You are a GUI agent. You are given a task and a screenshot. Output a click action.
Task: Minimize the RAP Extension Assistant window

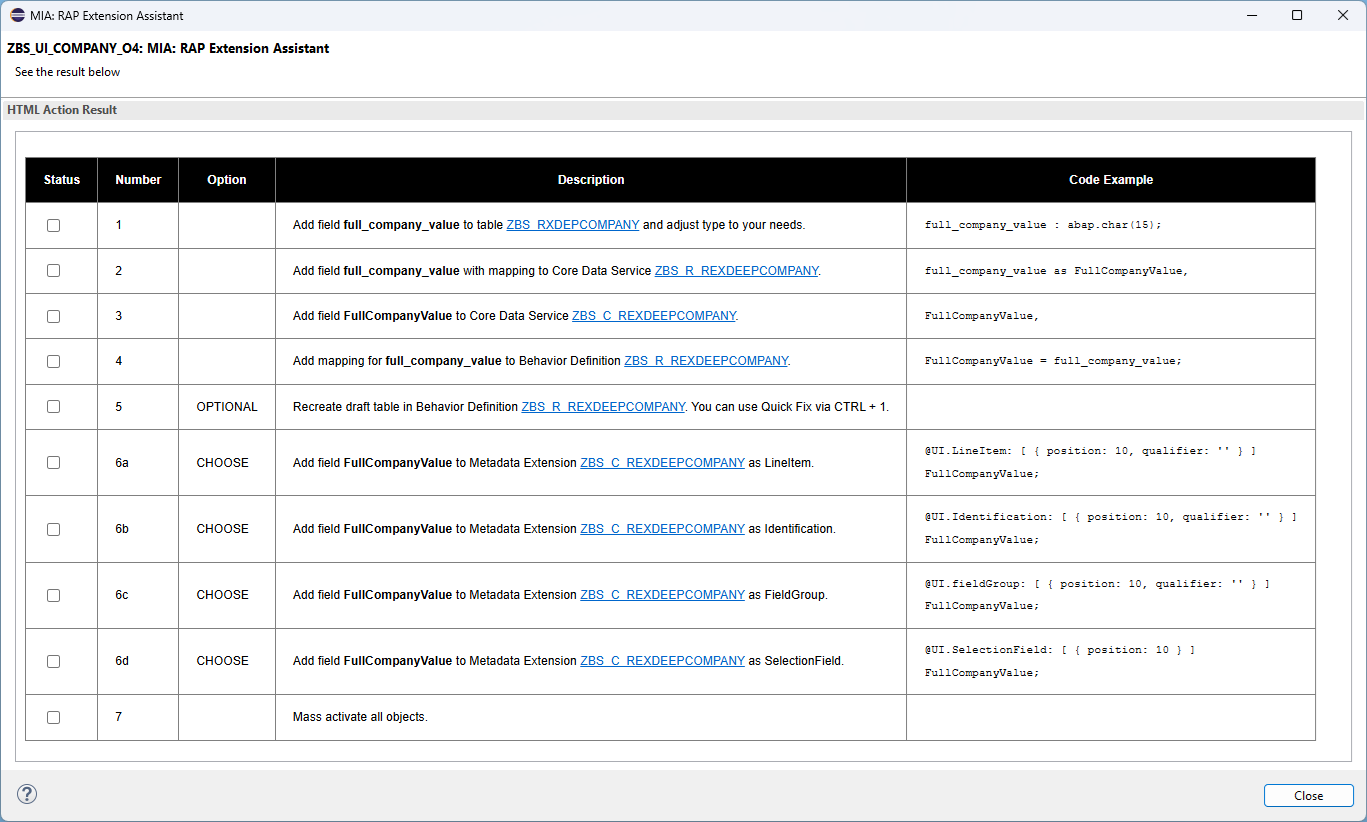point(1251,15)
